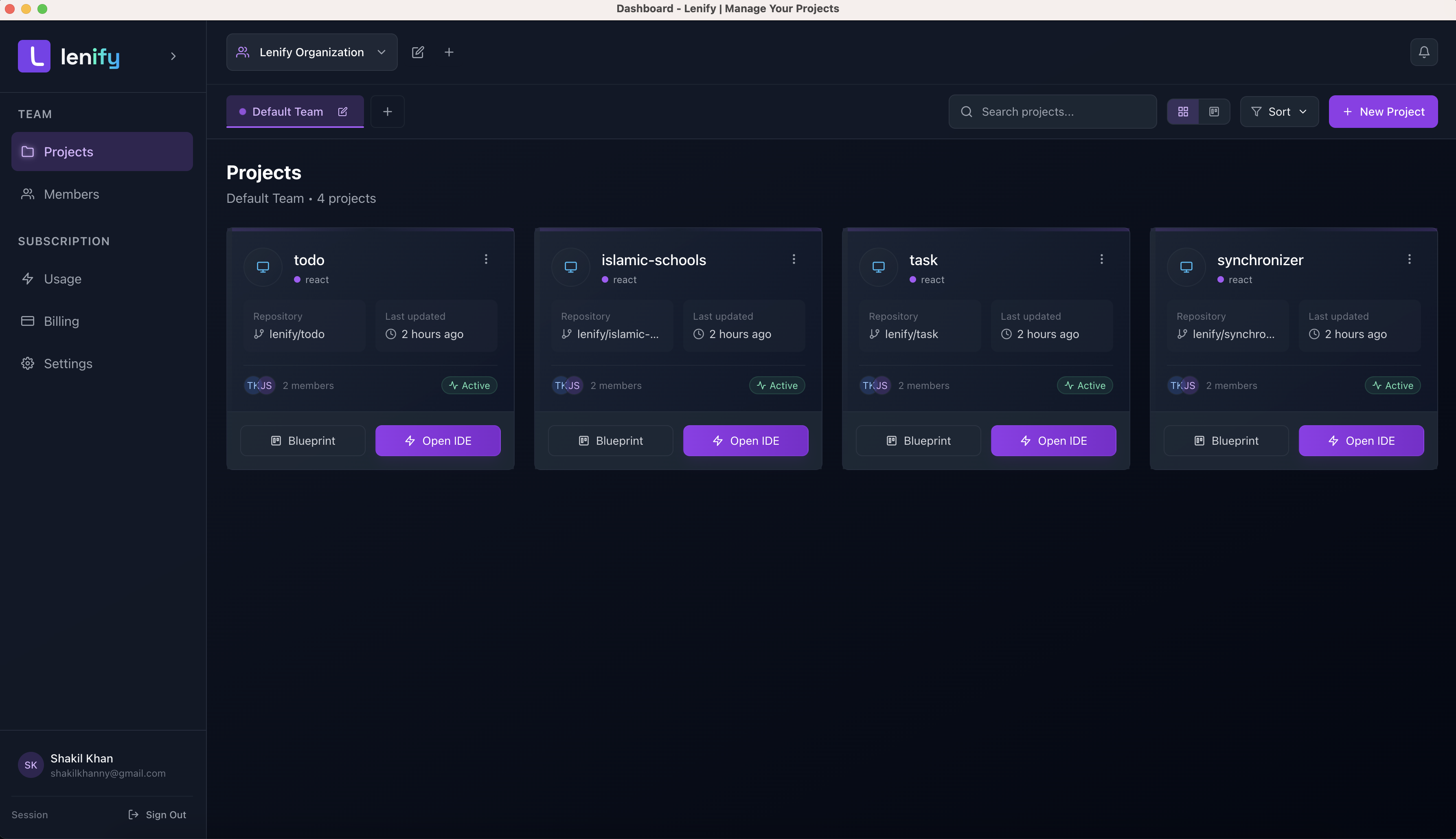This screenshot has height=839, width=1456.
Task: Open options menu on the todo project card
Action: pyautogui.click(x=486, y=259)
